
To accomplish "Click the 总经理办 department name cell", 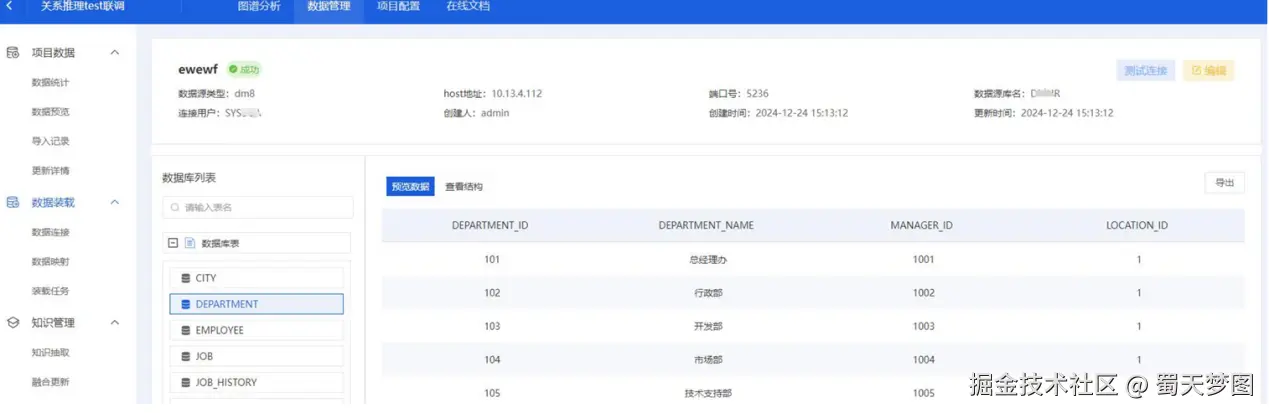I will [x=708, y=259].
